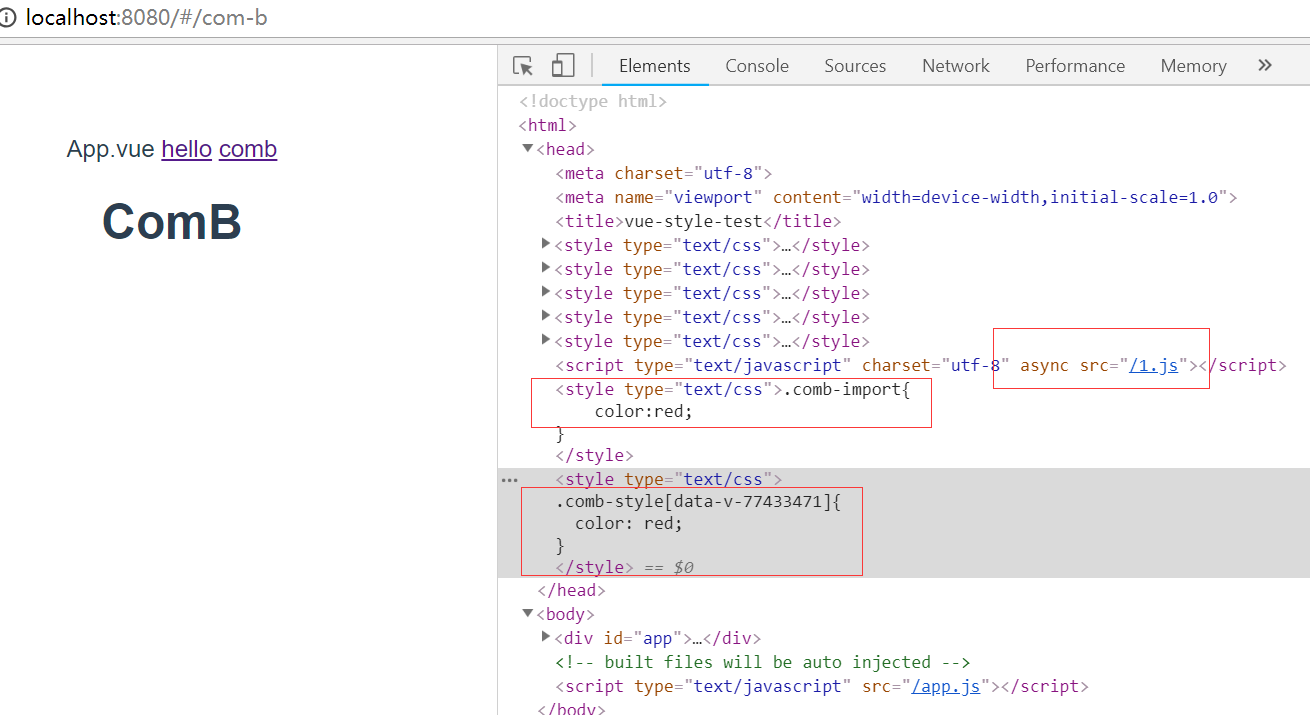Collapse the body element node
The image size is (1310, 715).
pyautogui.click(x=527, y=614)
